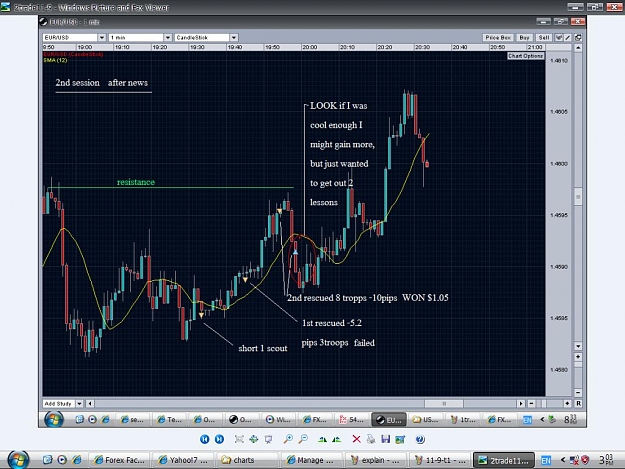
Task: Start the slide show from viewer toolbar
Action: (269, 439)
